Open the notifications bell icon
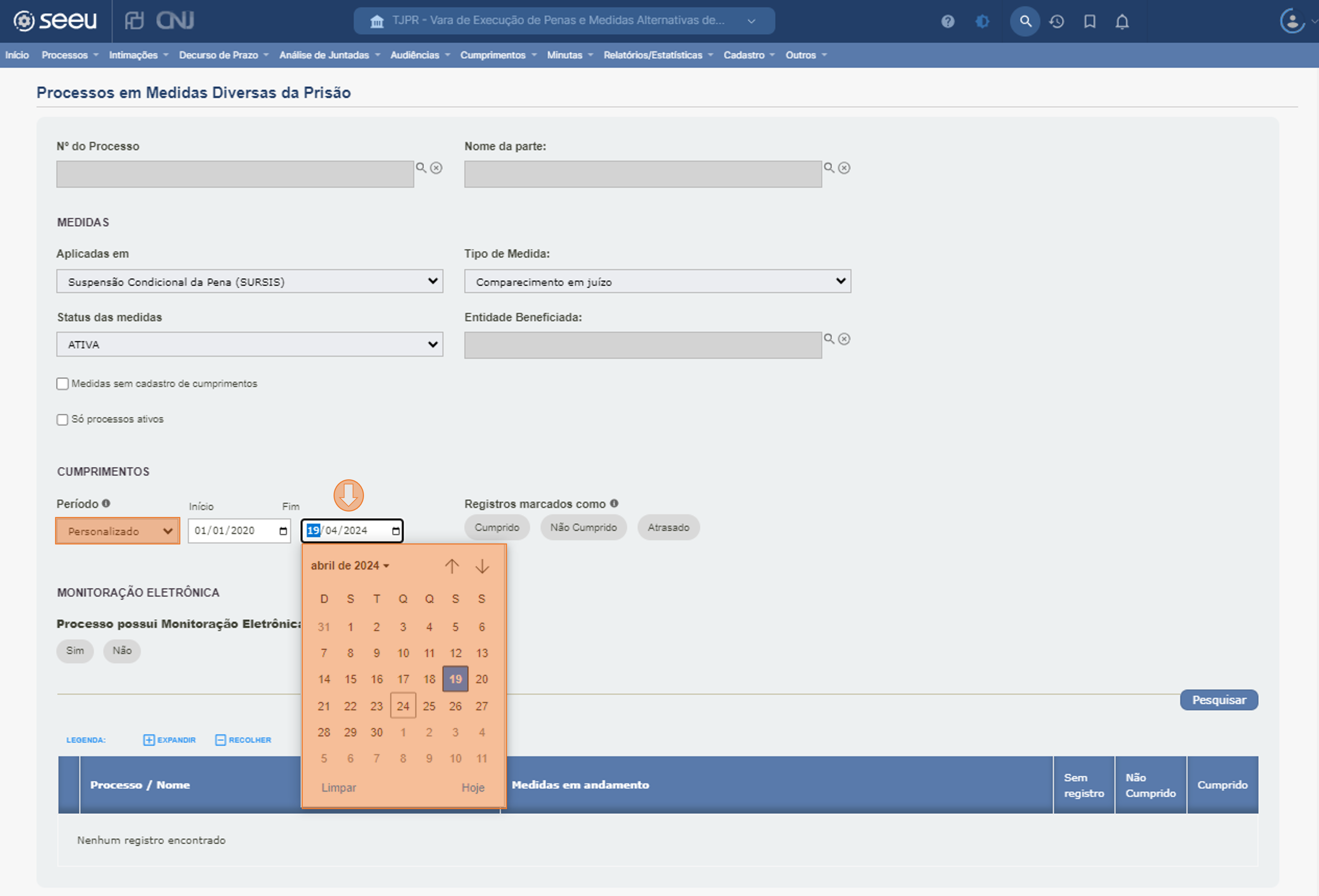The image size is (1319, 896). (1122, 22)
